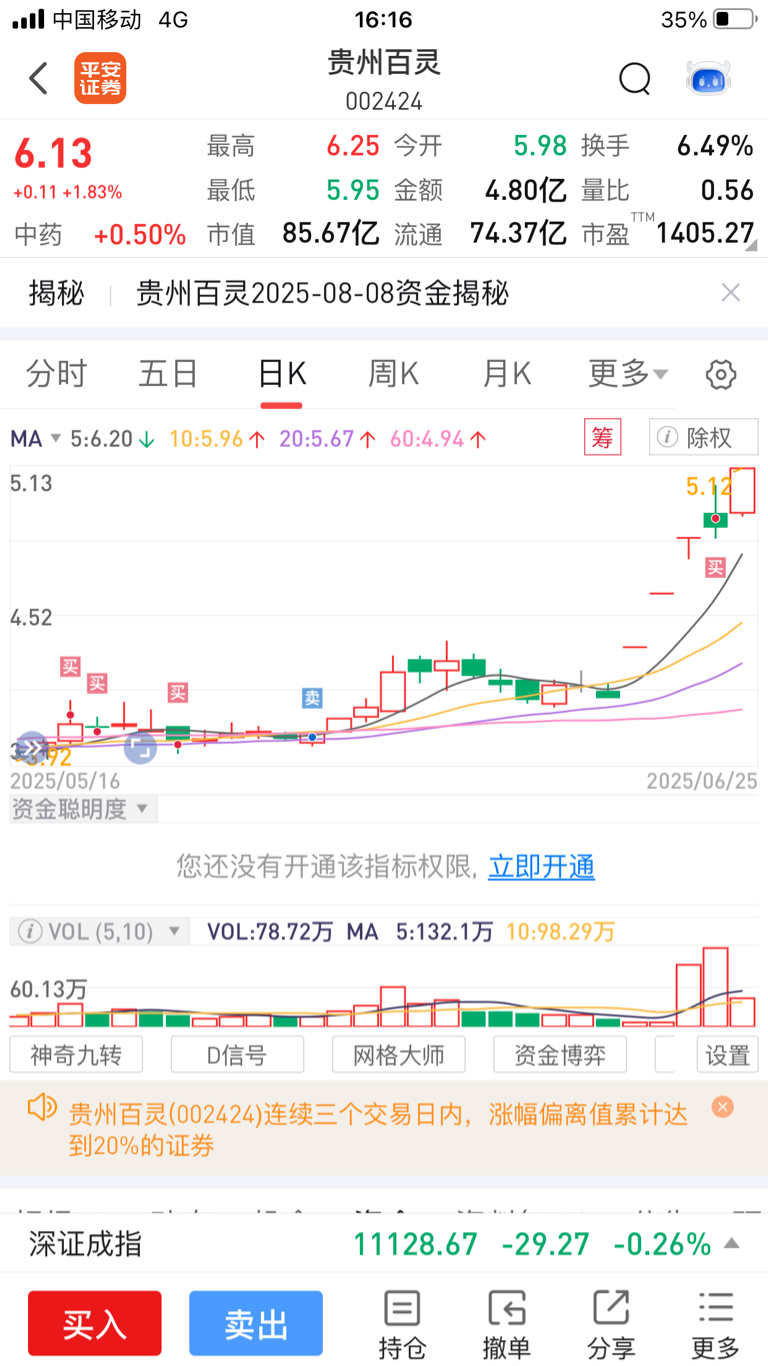This screenshot has width=768, height=1366.
Task: Expand the MA indicator dropdown
Action: click(36, 438)
